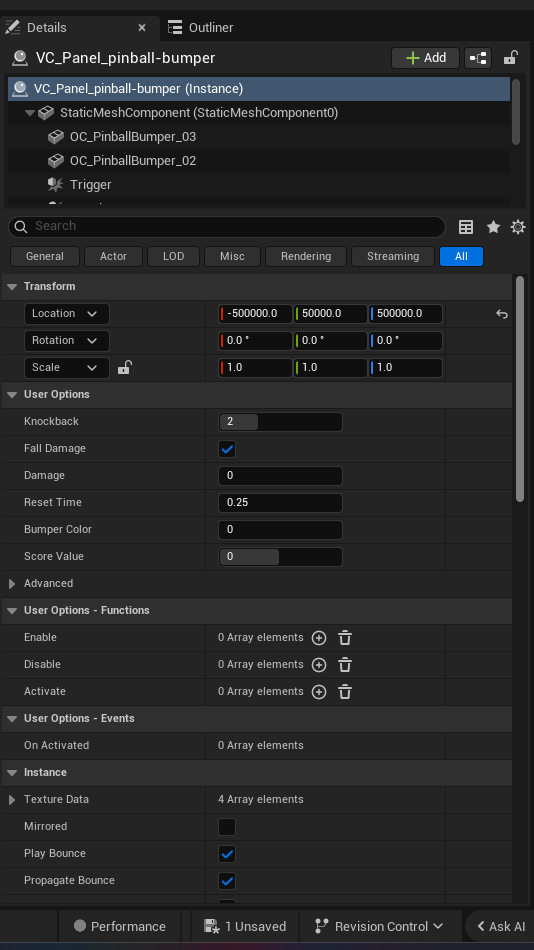534x950 pixels.
Task: Open the Performance status button
Action: pos(119,926)
